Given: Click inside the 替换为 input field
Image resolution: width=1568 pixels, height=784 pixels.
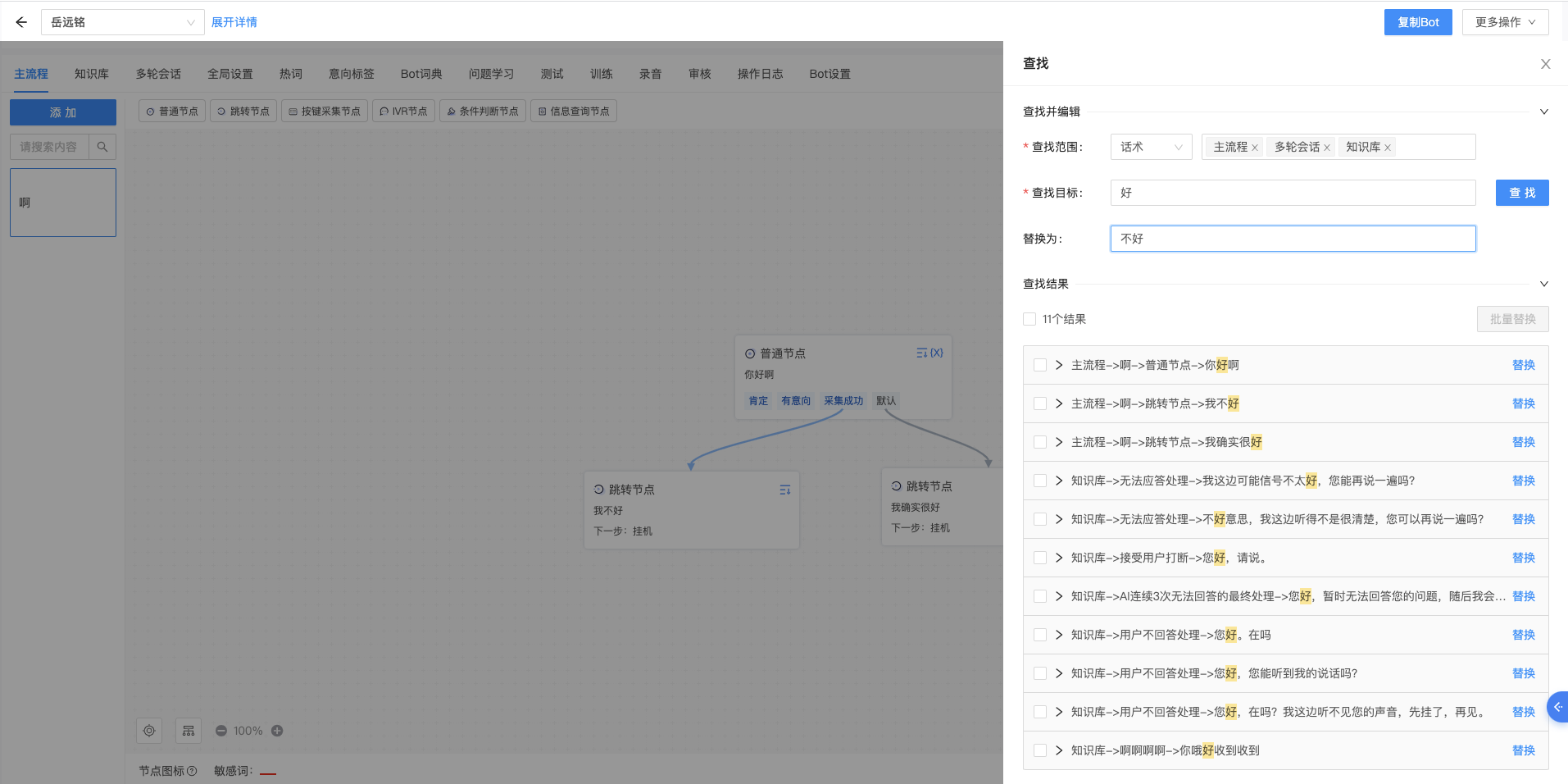Looking at the screenshot, I should [1292, 238].
